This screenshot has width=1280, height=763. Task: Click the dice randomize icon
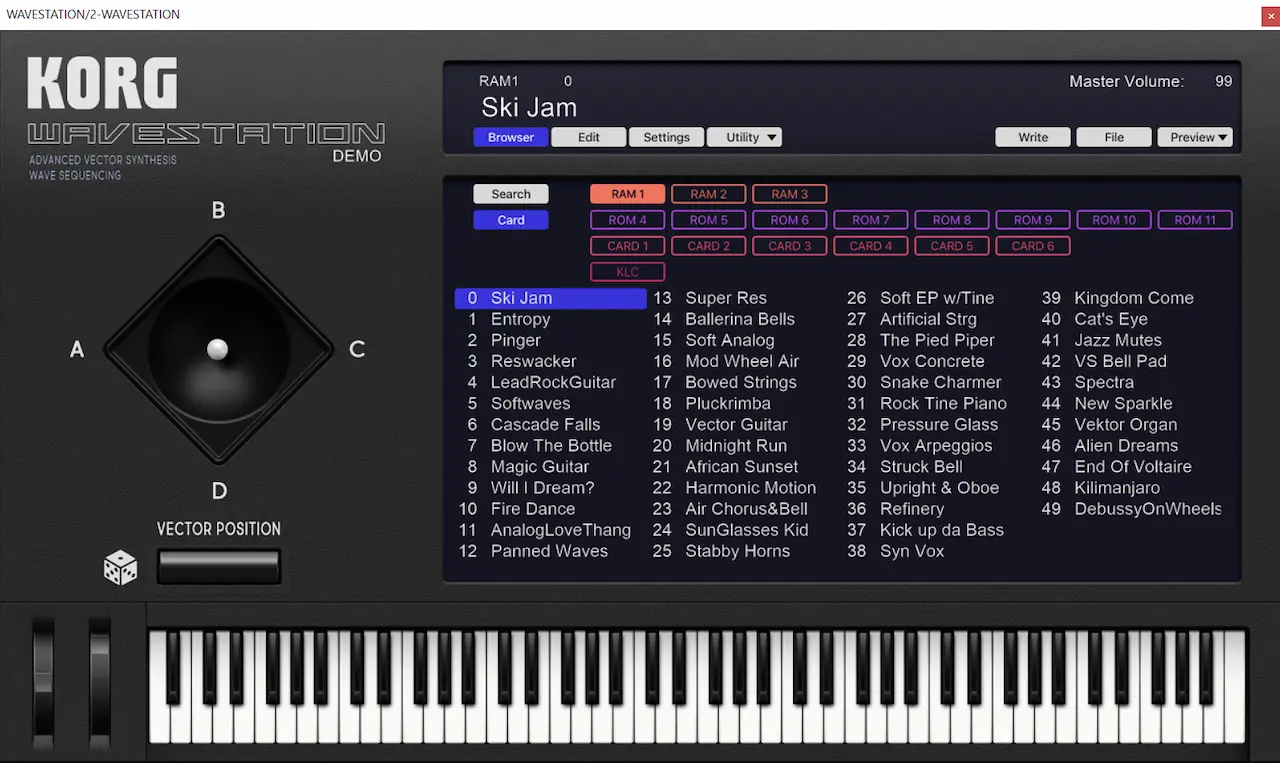pyautogui.click(x=121, y=568)
